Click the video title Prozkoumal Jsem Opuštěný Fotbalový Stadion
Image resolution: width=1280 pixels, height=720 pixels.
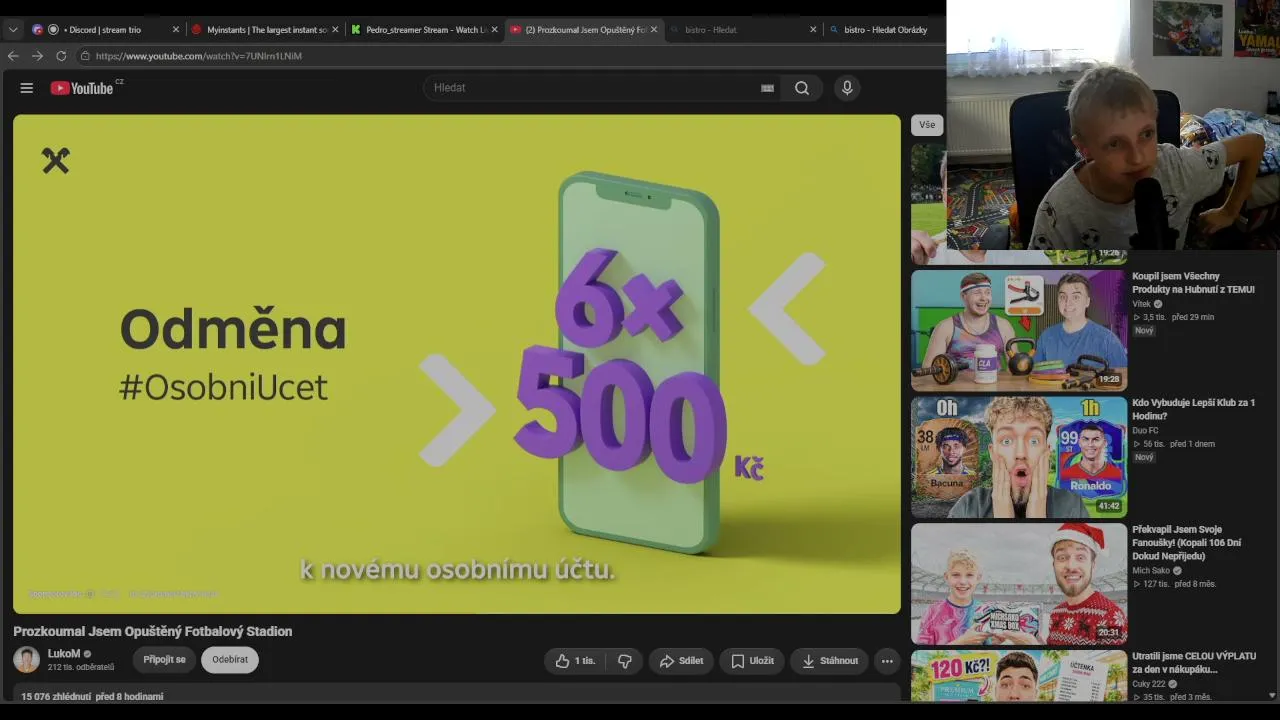[153, 632]
